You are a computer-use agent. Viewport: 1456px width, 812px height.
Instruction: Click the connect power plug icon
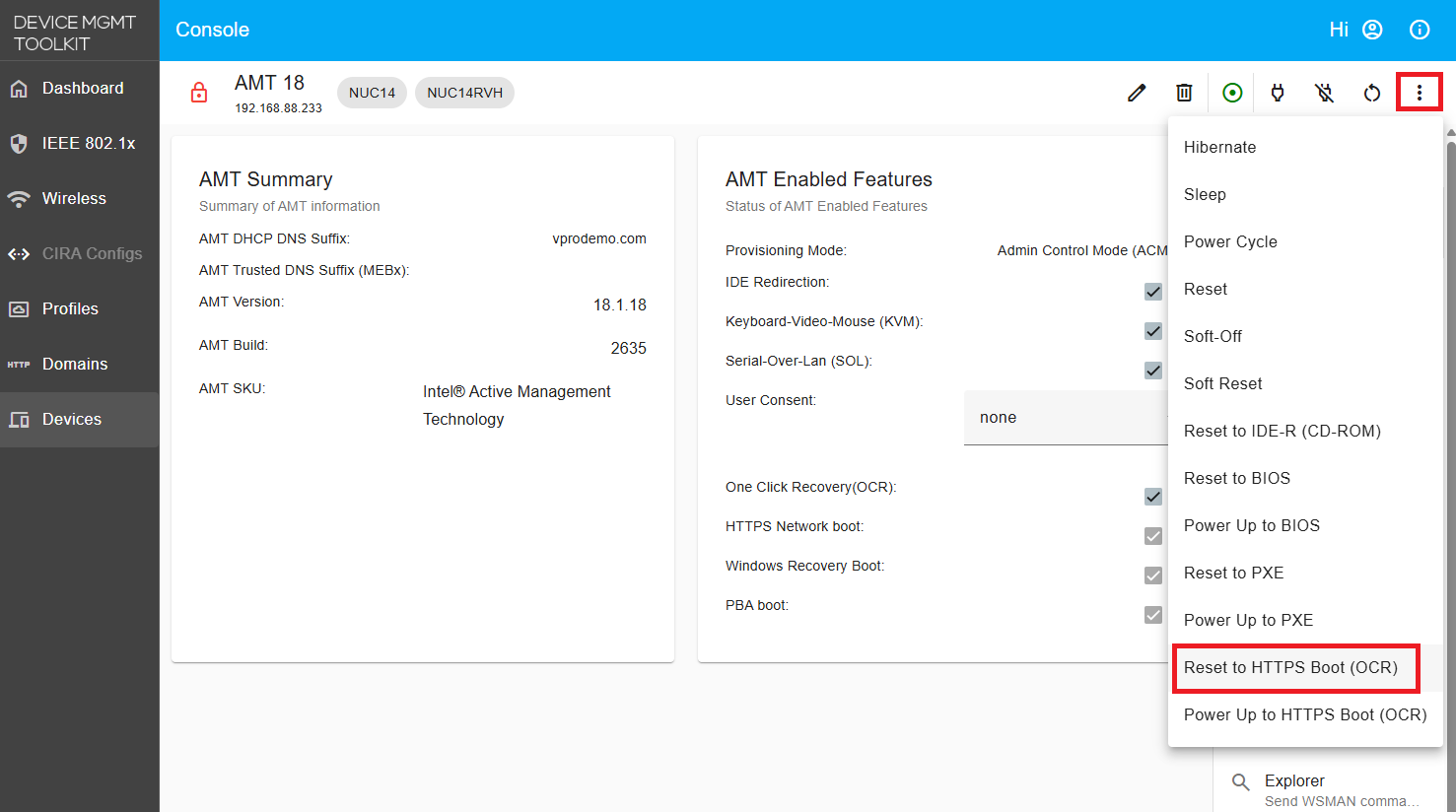(x=1278, y=92)
